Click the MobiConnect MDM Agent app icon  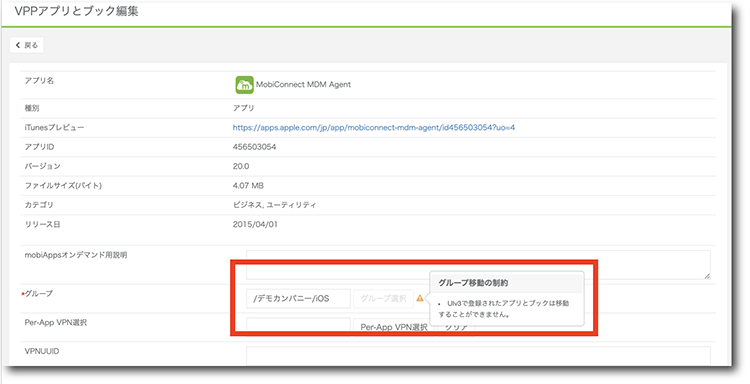[244, 85]
